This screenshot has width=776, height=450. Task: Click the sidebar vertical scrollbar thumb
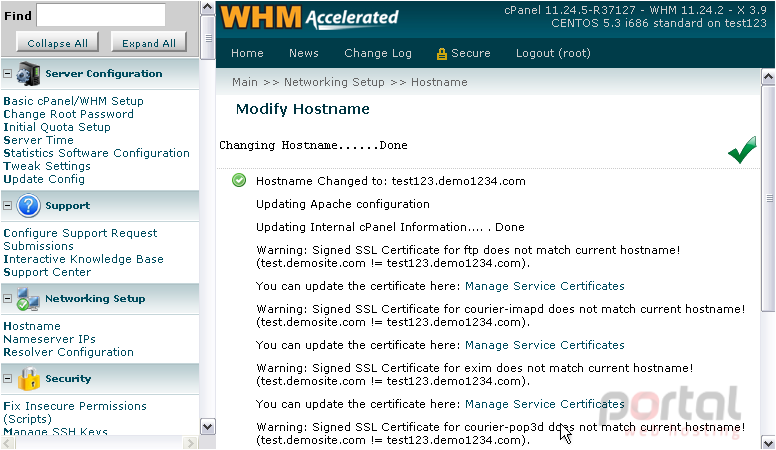click(208, 38)
